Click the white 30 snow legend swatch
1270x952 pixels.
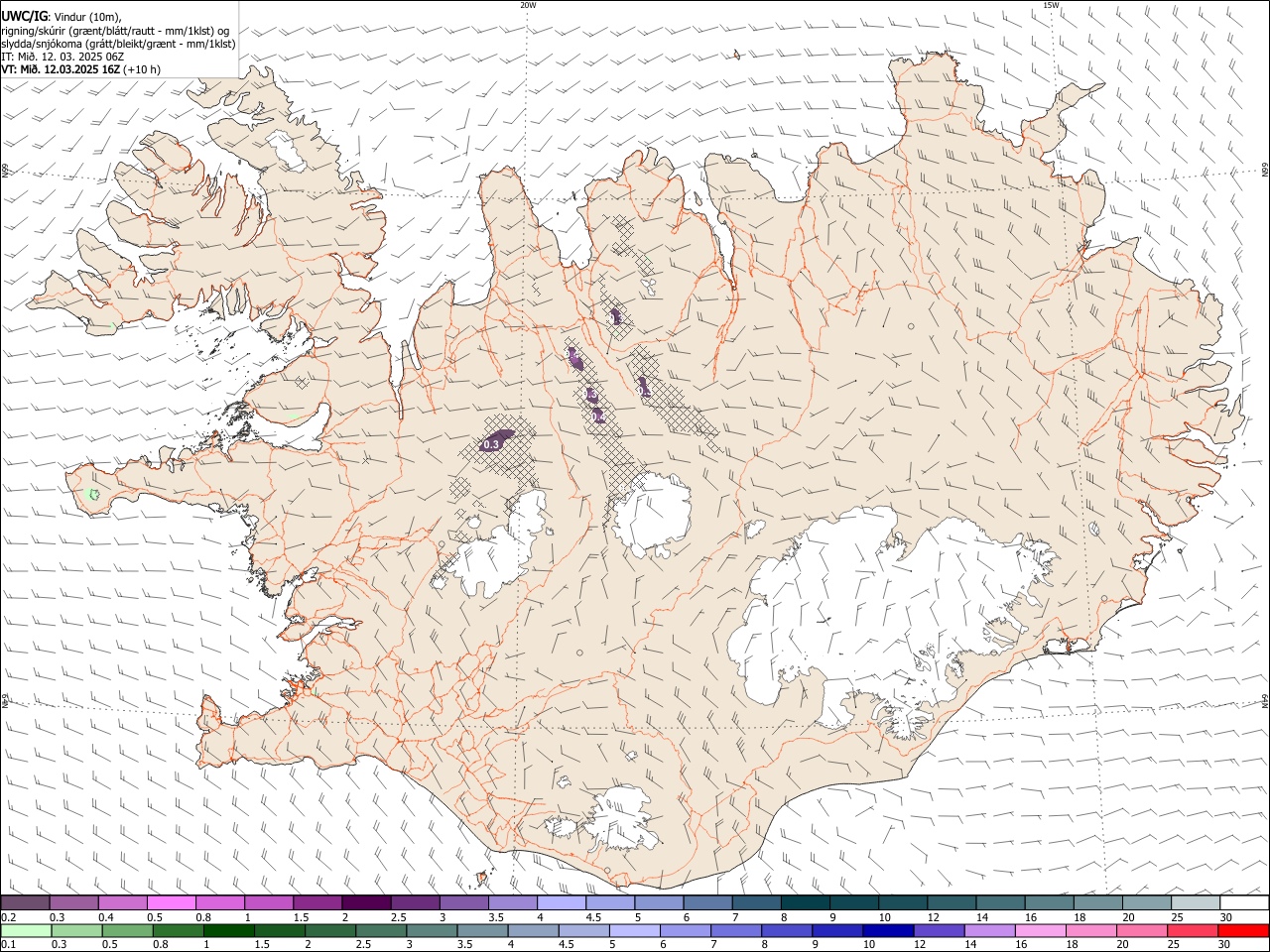tap(1244, 903)
